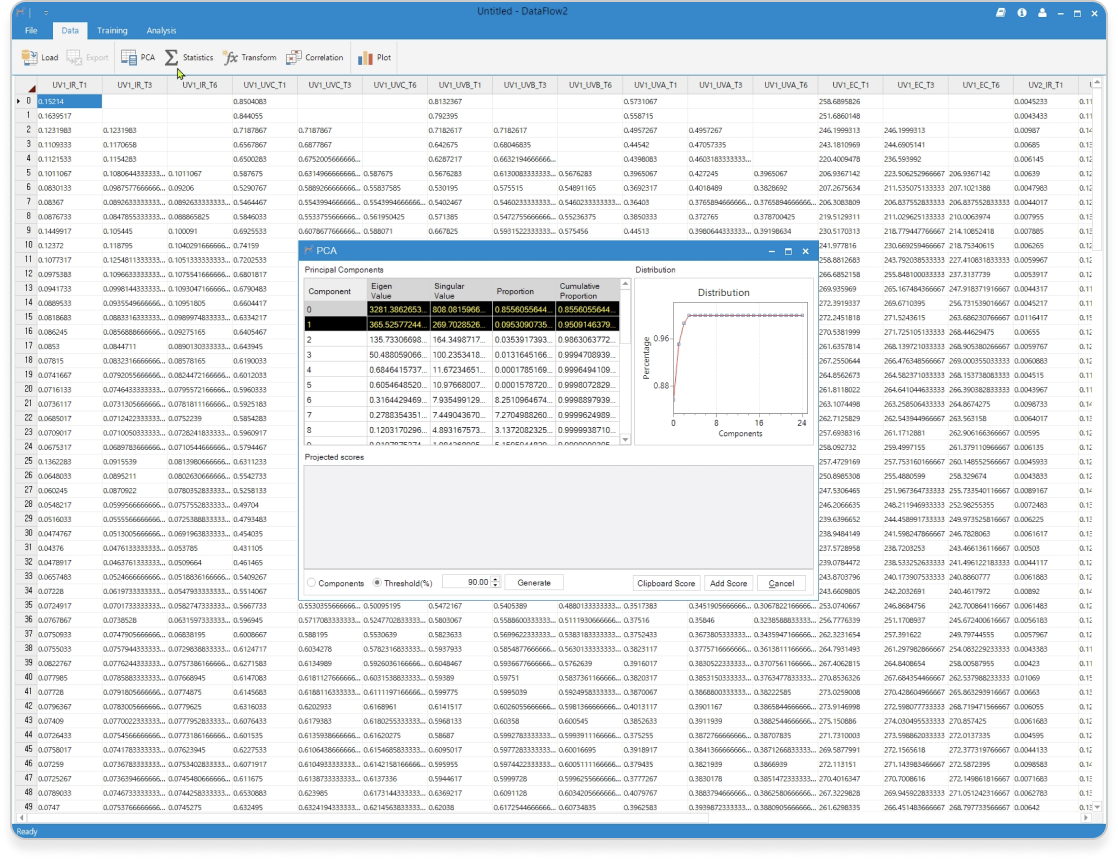Viewport: 1118px width, 860px height.
Task: Select the Components radio button
Action: click(312, 583)
